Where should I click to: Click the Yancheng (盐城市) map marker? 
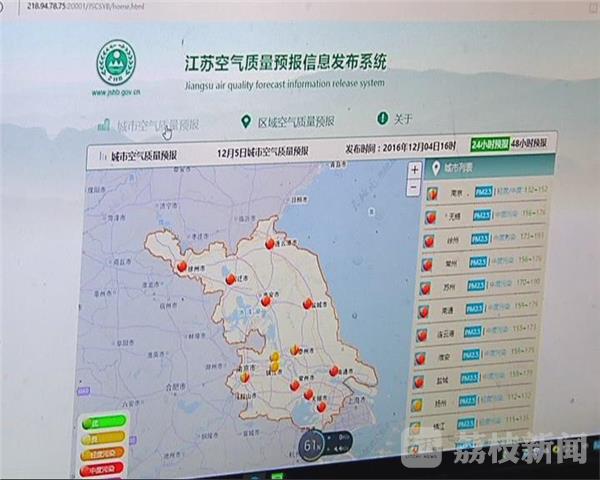click(306, 303)
